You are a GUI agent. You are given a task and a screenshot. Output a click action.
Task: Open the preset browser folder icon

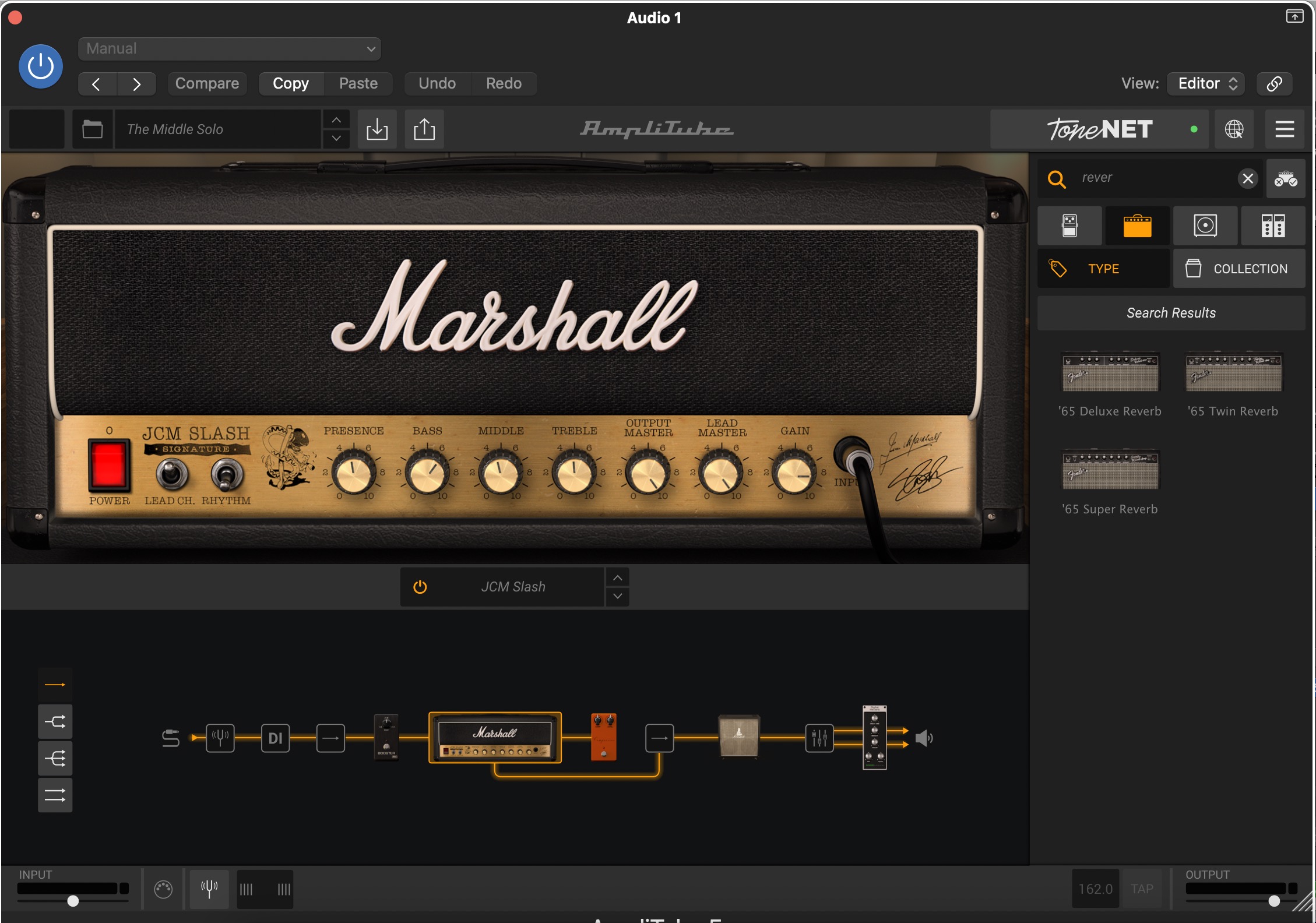[92, 129]
